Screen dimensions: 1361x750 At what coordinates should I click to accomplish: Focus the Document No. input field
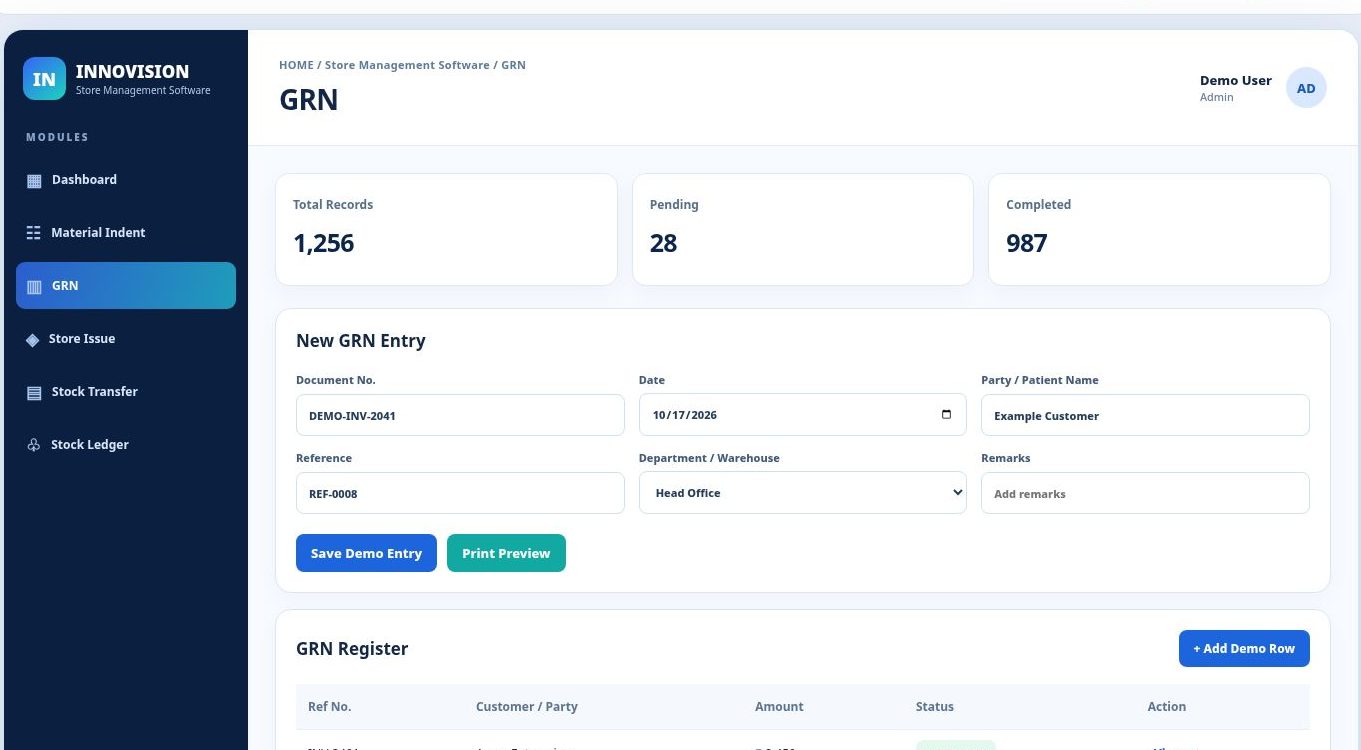click(460, 415)
